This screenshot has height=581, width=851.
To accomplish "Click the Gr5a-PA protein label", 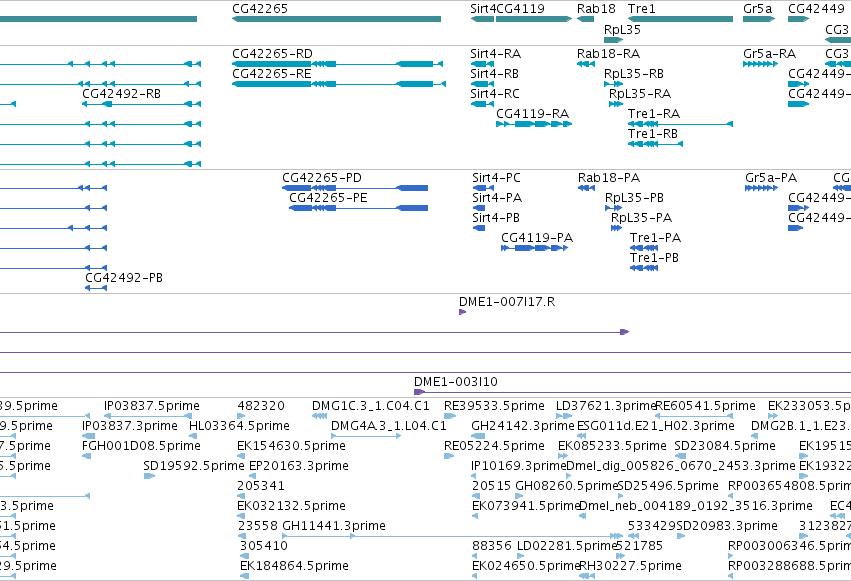I will coord(771,178).
